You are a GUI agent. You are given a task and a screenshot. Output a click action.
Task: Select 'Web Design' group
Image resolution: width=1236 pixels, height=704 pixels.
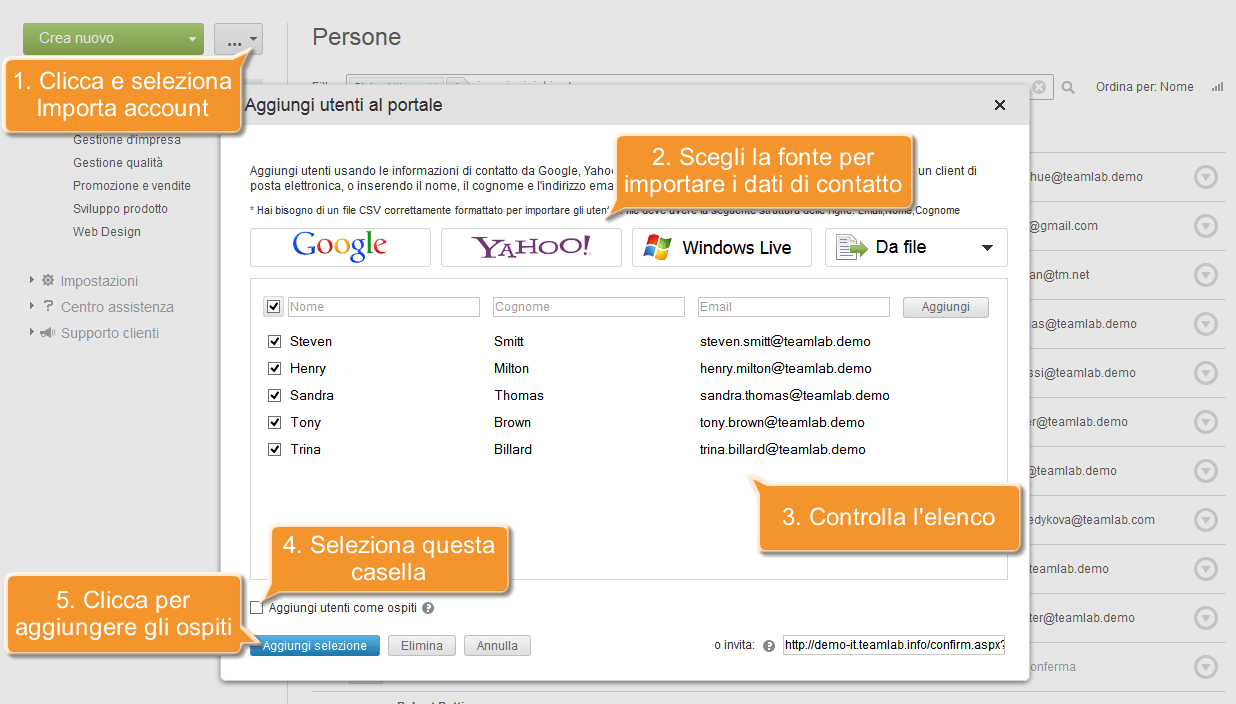(107, 232)
